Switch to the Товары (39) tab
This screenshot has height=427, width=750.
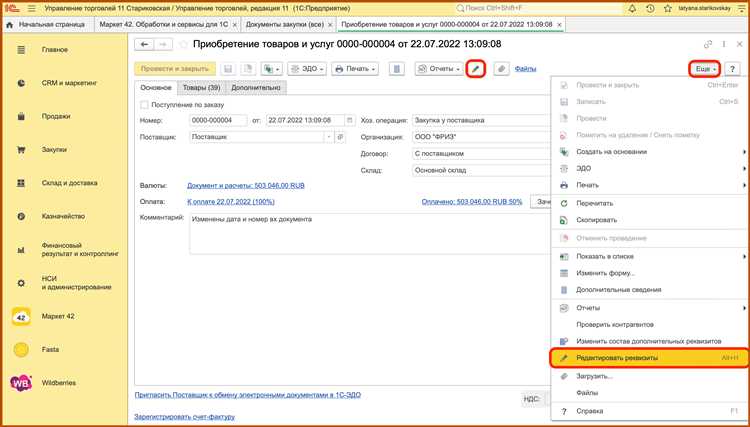tap(202, 88)
